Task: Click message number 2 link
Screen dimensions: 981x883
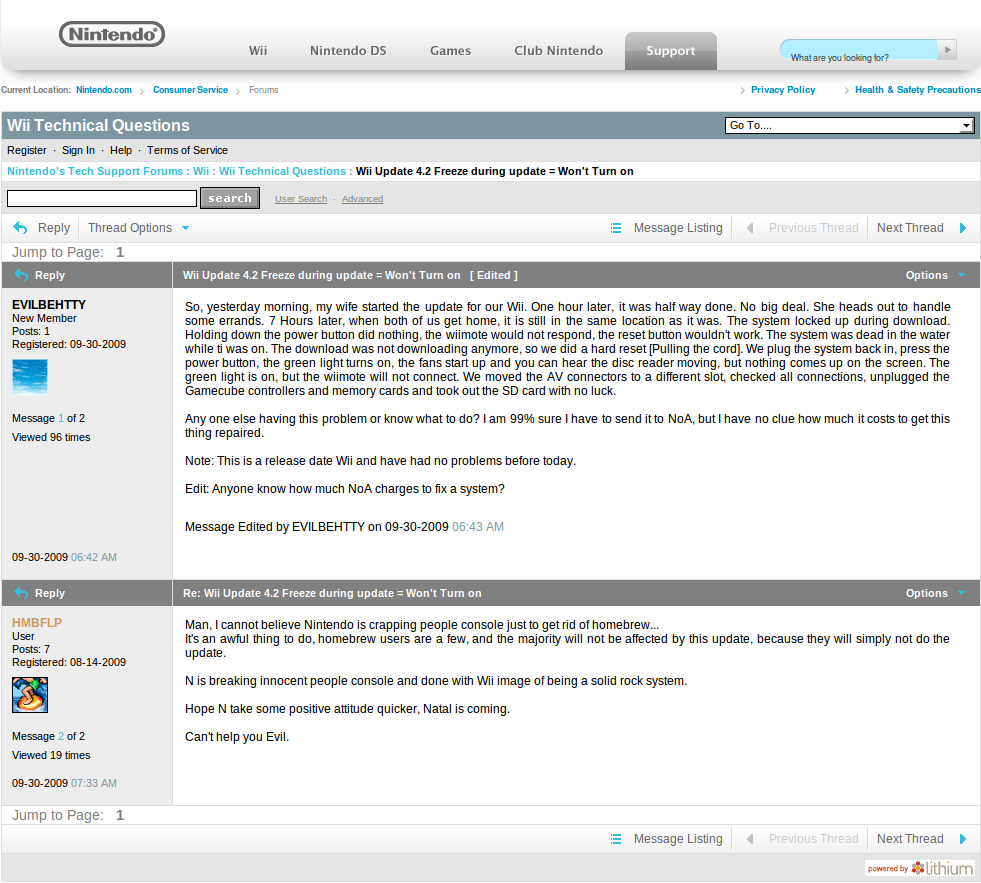Action: click(x=61, y=736)
